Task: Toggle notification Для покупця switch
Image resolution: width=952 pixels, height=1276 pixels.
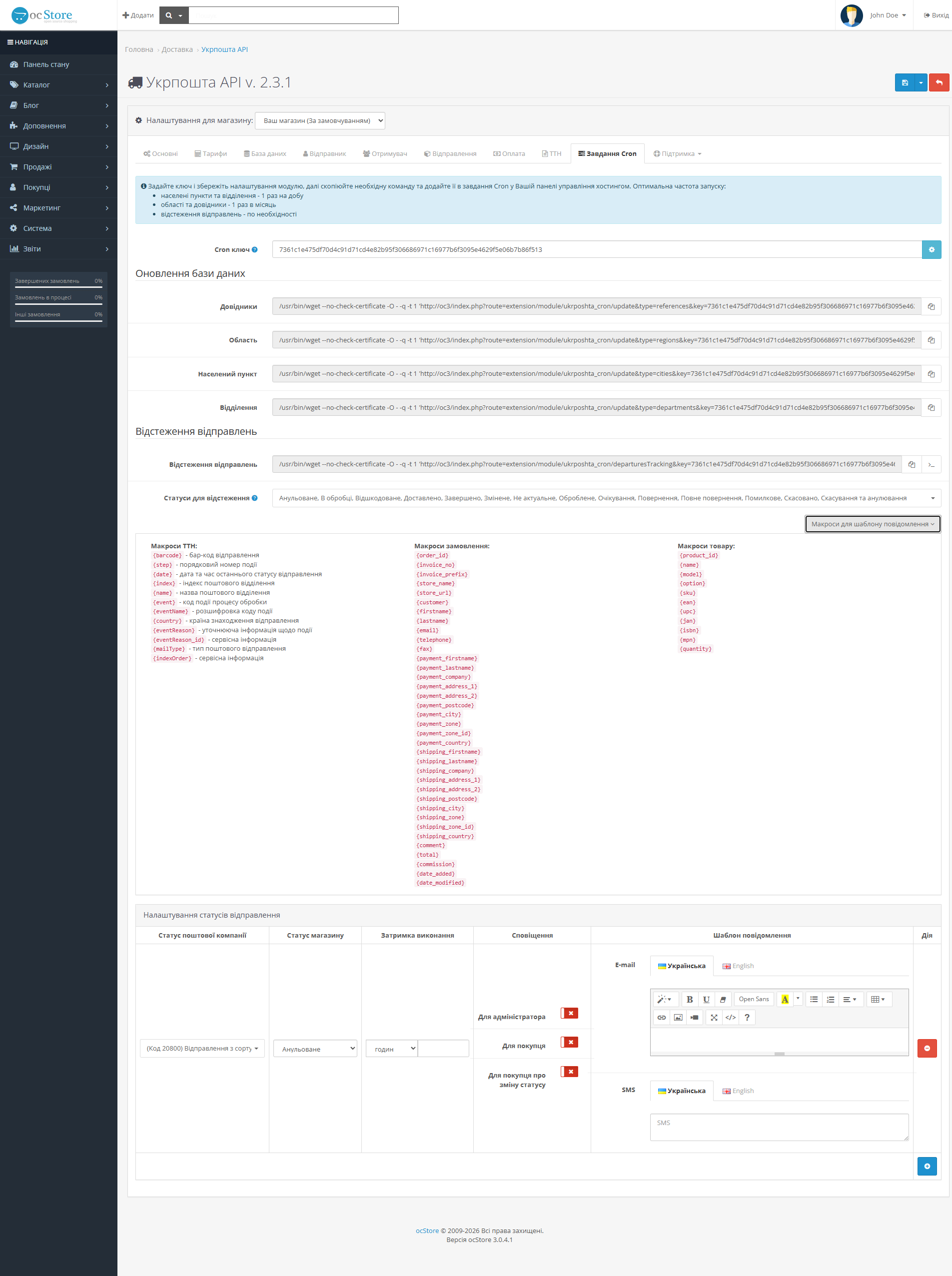Action: tap(569, 1042)
